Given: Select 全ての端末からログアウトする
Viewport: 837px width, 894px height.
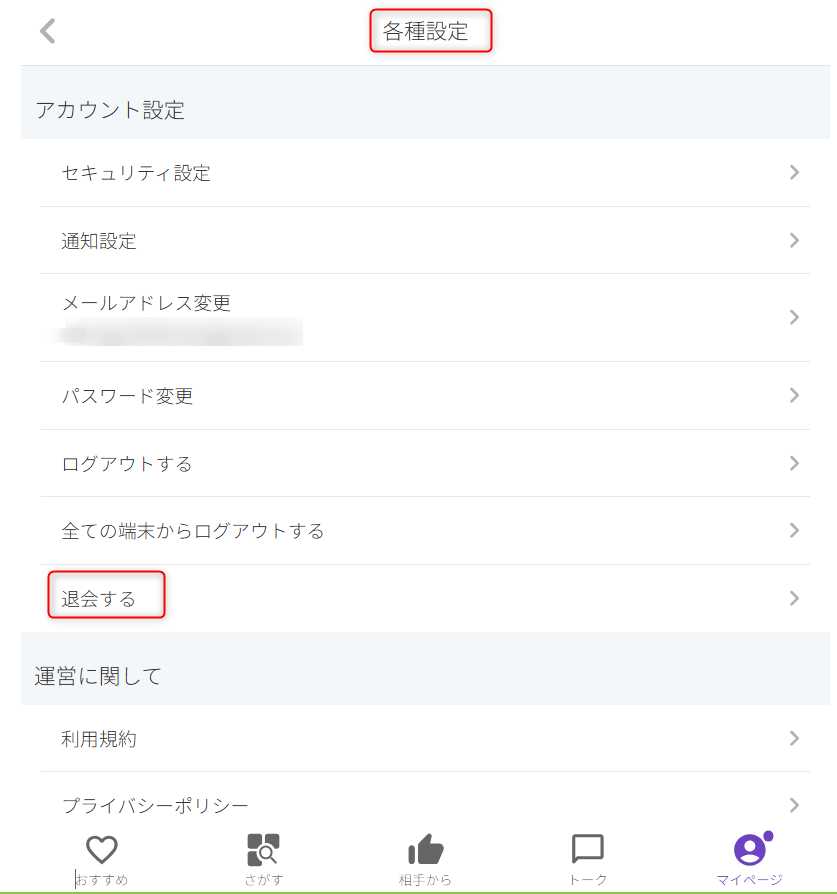Looking at the screenshot, I should tap(193, 531).
